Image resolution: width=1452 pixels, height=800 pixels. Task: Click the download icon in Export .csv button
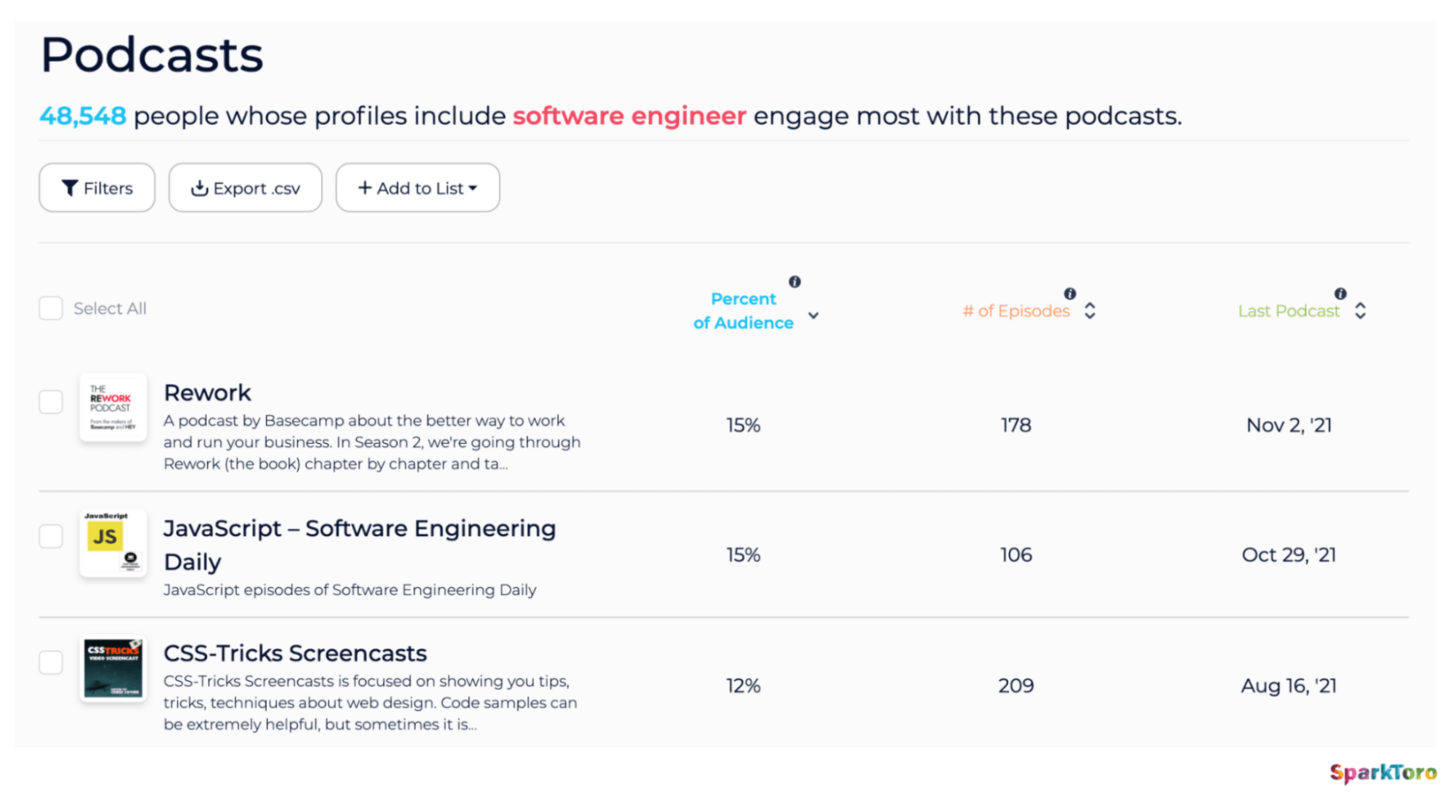tap(199, 187)
